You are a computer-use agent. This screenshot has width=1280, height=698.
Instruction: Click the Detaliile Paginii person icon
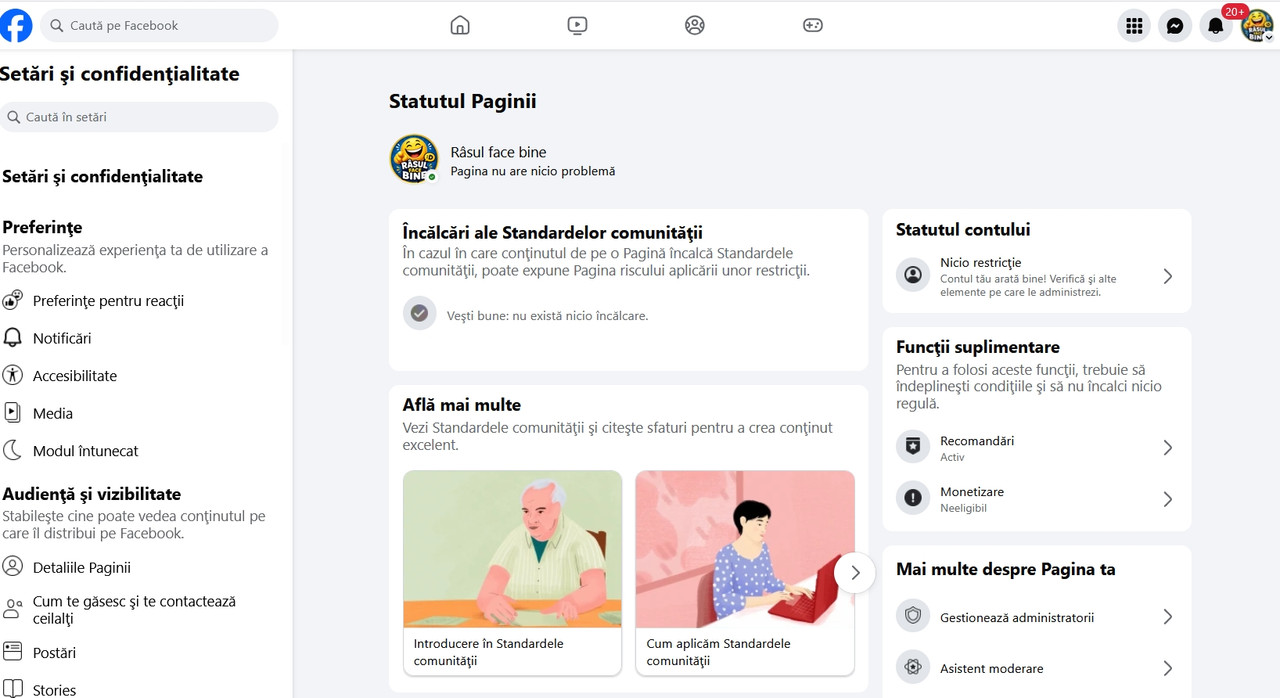click(12, 567)
